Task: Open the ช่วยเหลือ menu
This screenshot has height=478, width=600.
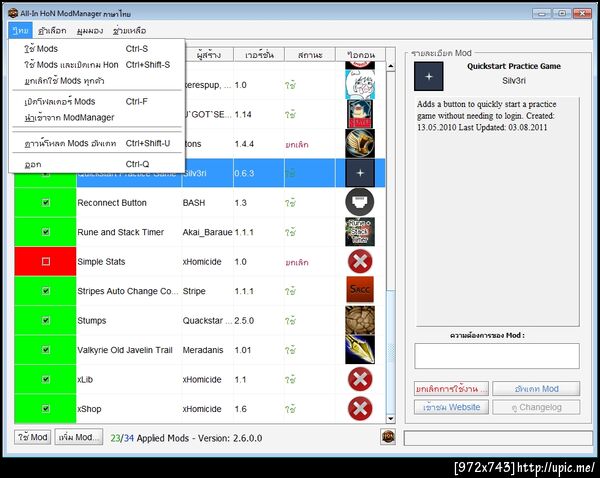Action: pyautogui.click(x=130, y=30)
